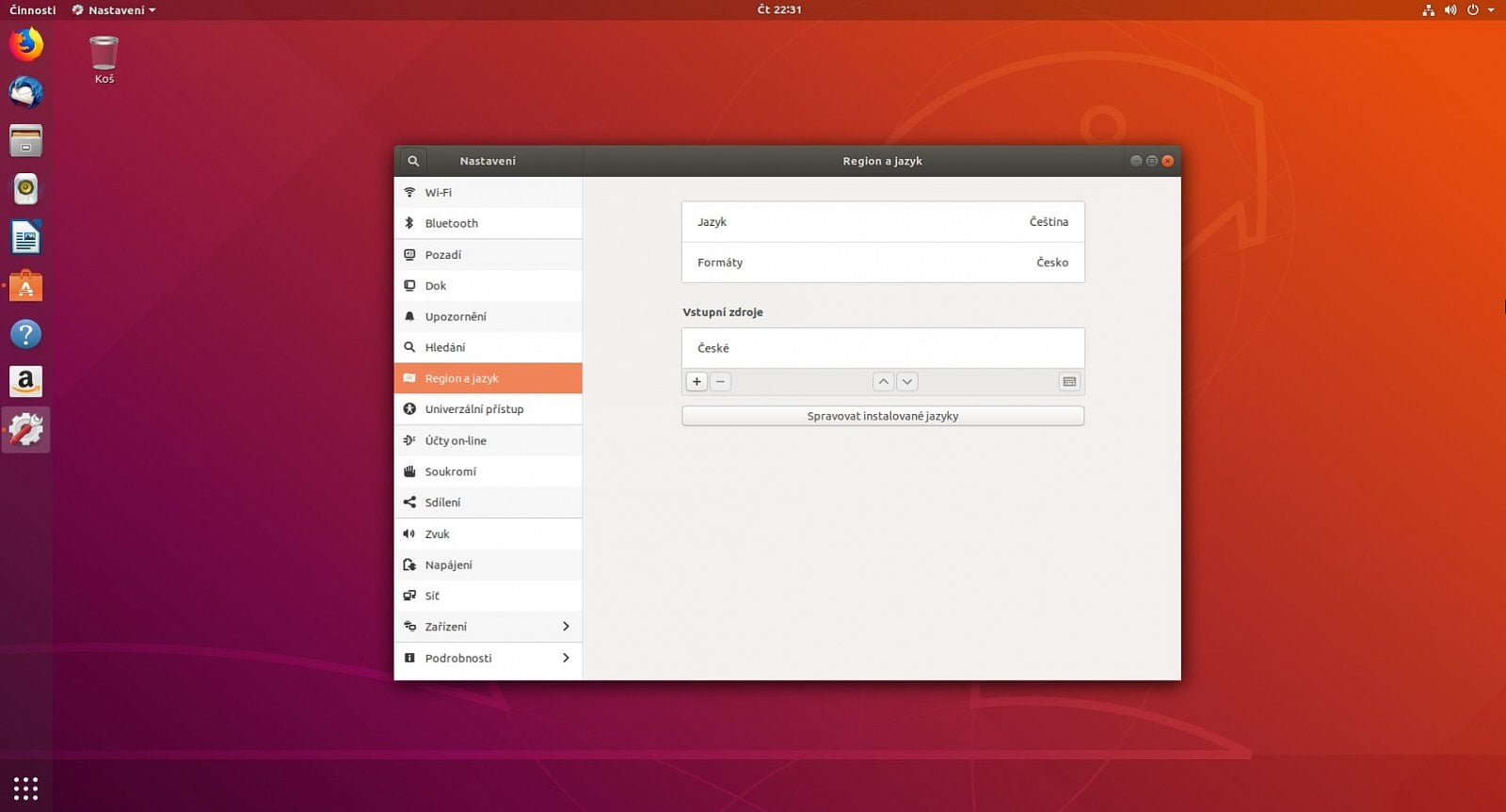Image resolution: width=1506 pixels, height=812 pixels.
Task: Expand Zařízení chevron arrow
Action: pos(566,627)
